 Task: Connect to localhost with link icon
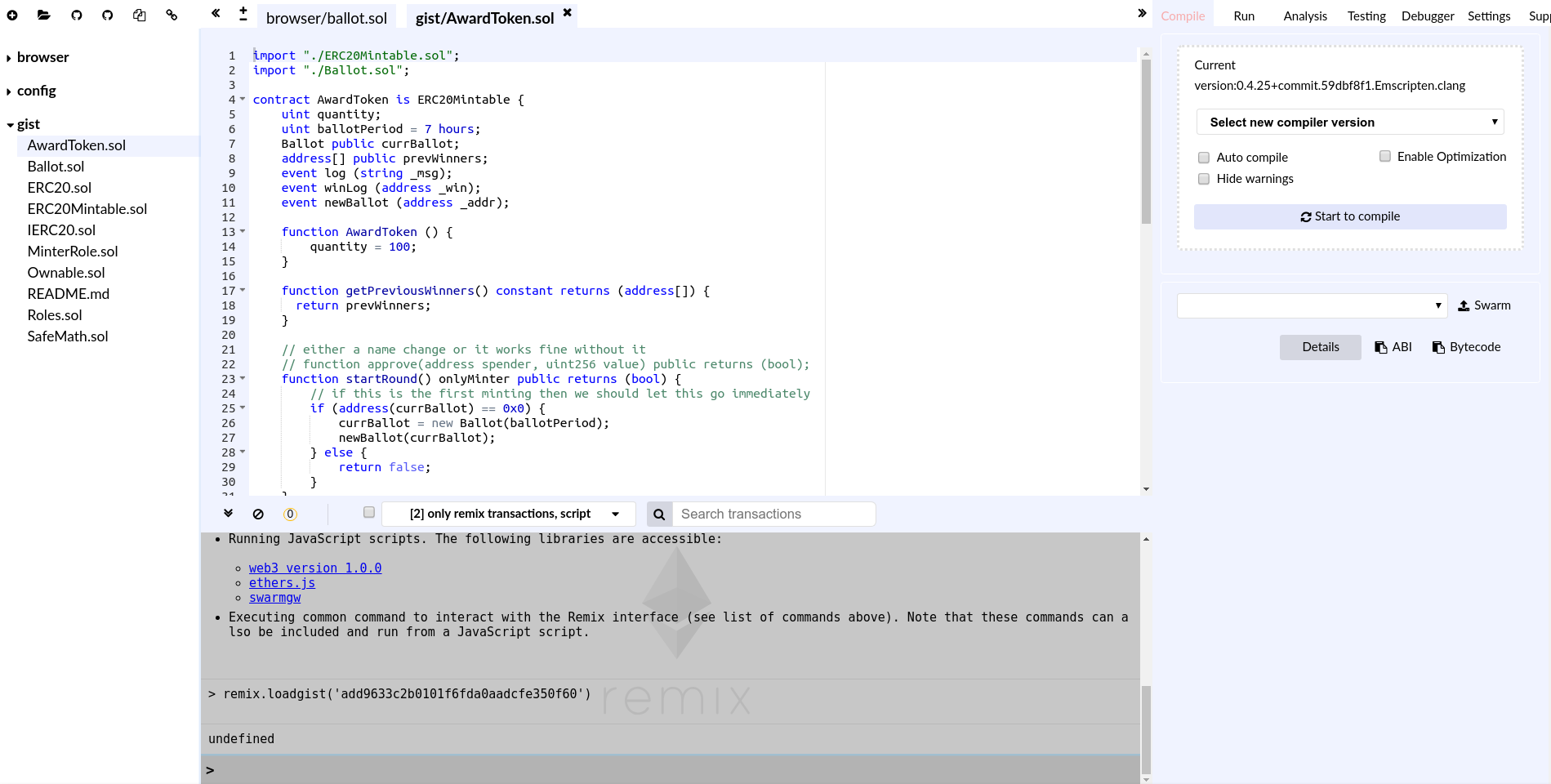point(172,15)
